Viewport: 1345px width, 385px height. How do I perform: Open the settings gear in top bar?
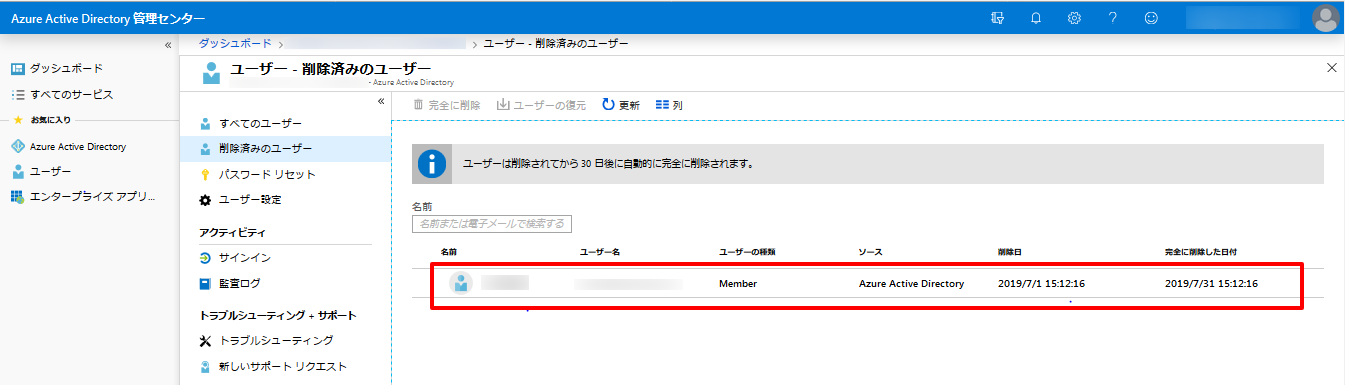[1074, 18]
